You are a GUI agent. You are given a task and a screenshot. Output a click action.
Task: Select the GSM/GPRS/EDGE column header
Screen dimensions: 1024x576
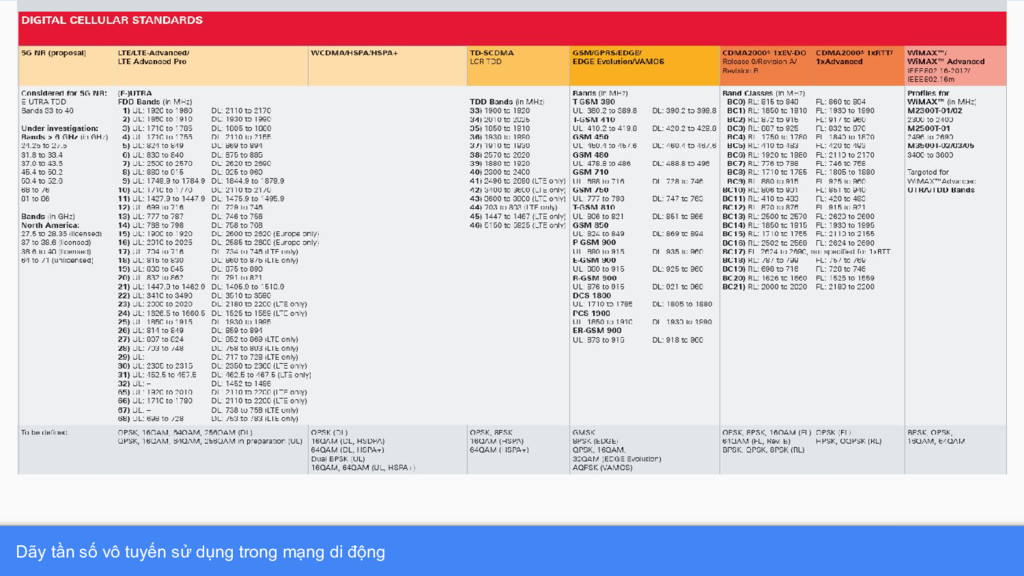[618, 57]
